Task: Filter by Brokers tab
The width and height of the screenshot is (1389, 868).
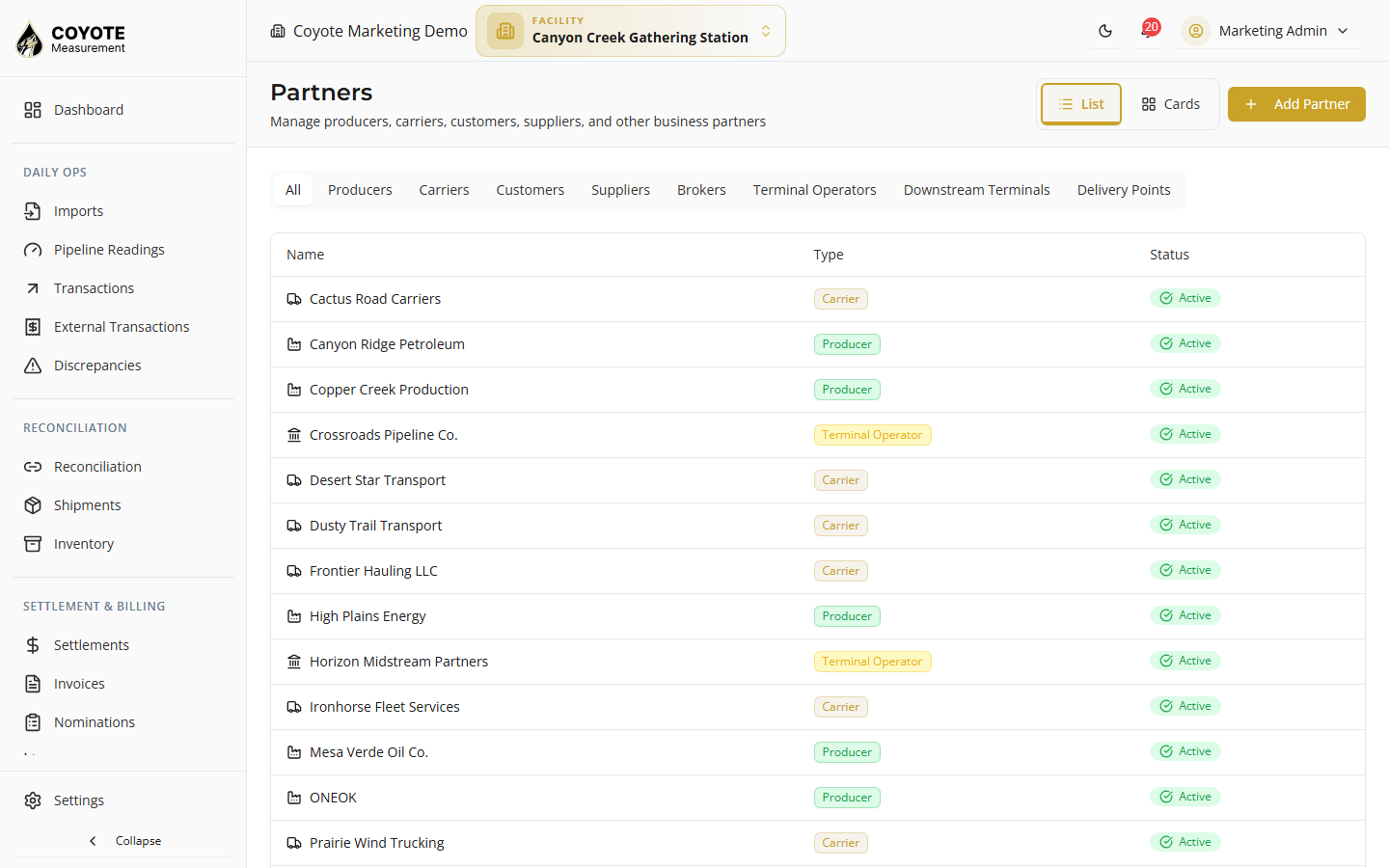Action: tap(701, 190)
